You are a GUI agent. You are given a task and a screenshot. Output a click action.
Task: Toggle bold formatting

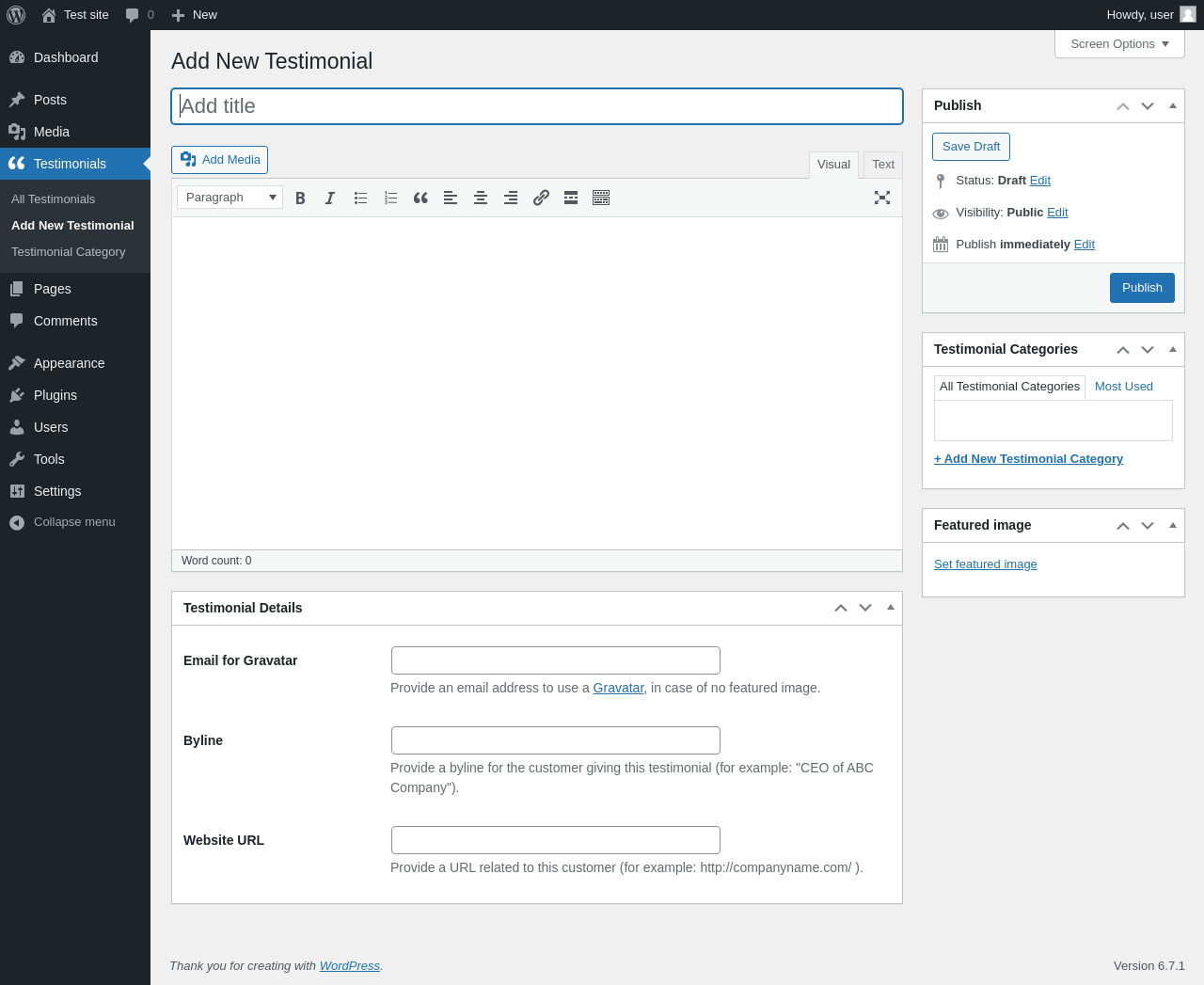click(300, 198)
